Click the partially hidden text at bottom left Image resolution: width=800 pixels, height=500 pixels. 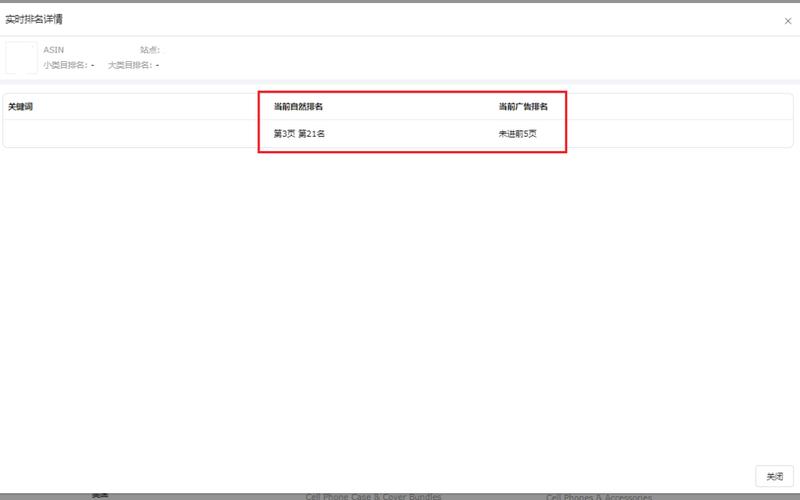click(100, 495)
